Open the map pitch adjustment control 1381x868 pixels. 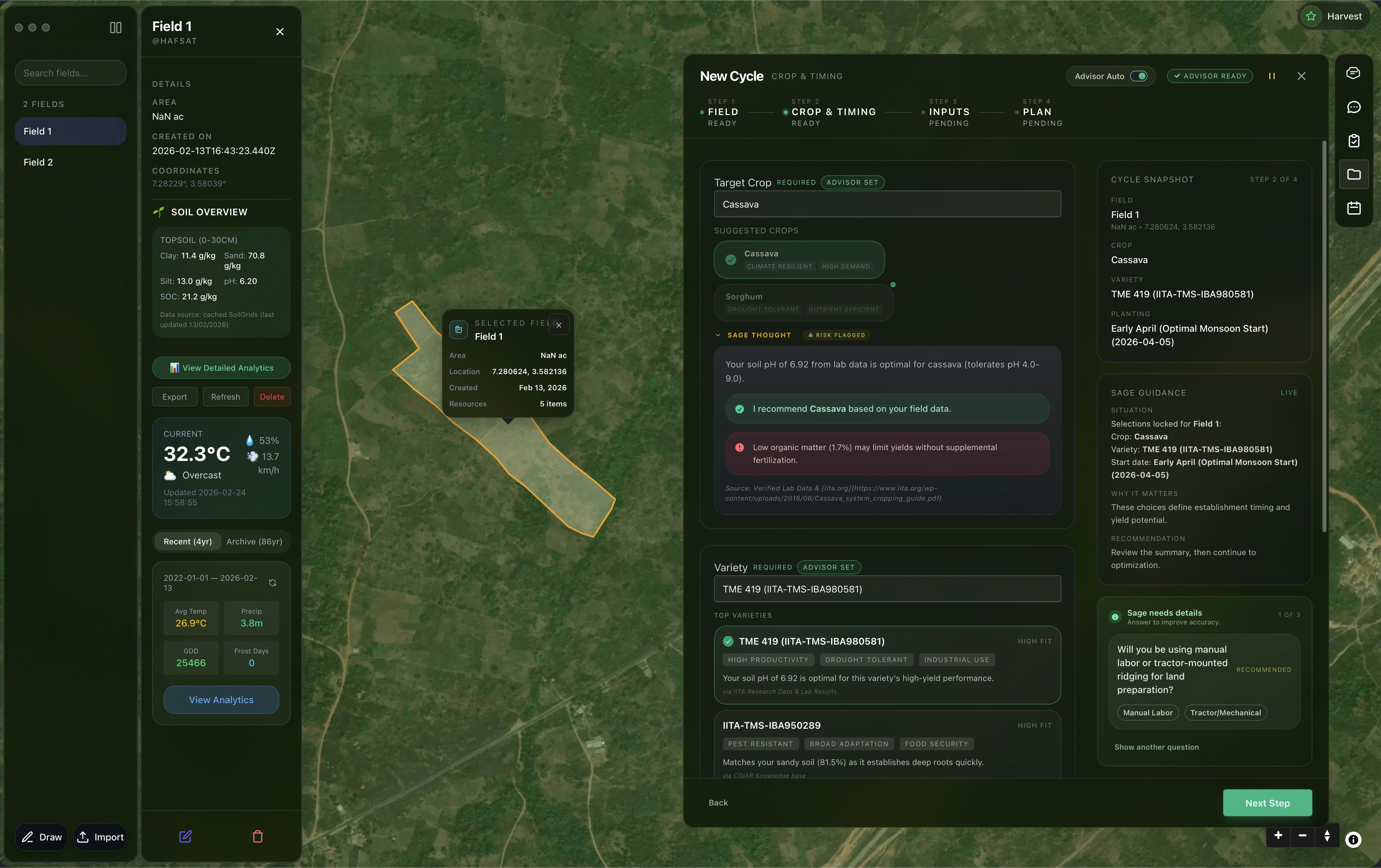tap(1326, 836)
